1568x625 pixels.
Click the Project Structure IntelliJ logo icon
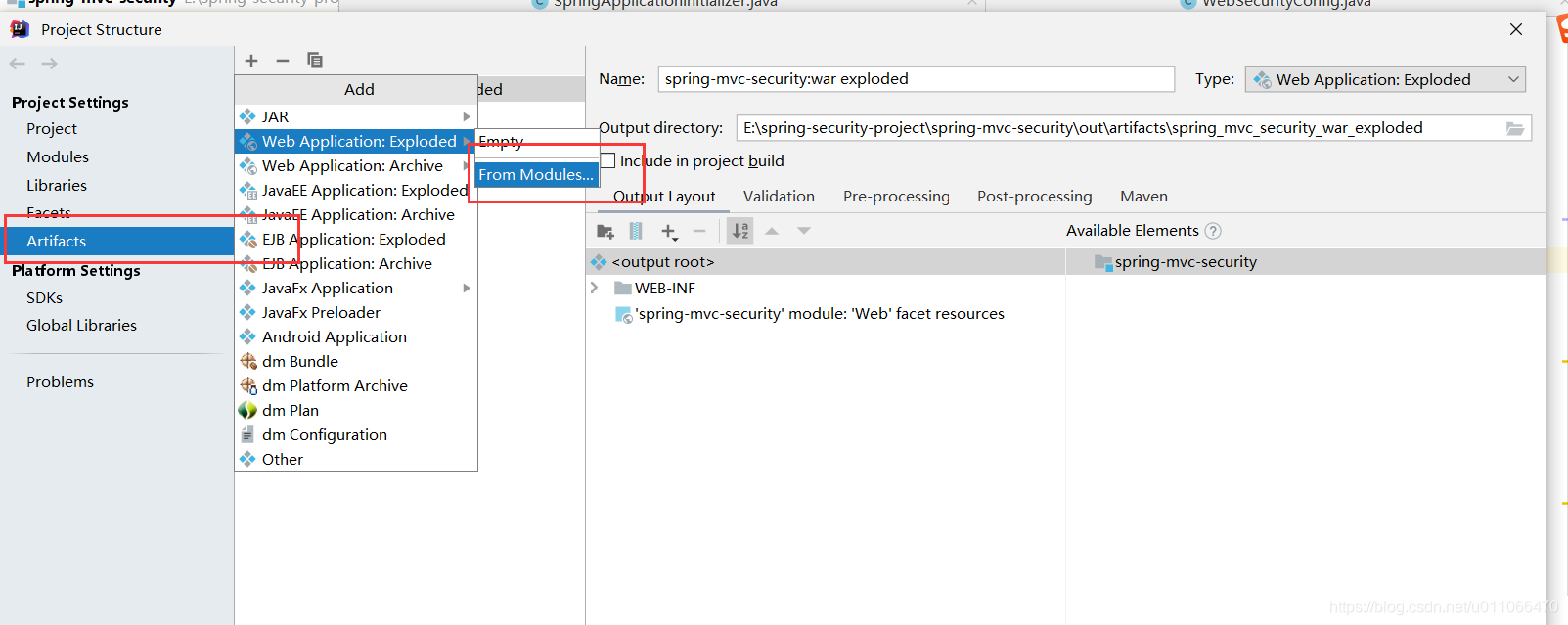pos(20,29)
